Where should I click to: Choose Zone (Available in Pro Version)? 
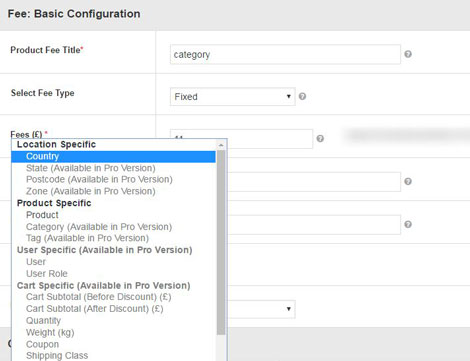tap(91, 191)
